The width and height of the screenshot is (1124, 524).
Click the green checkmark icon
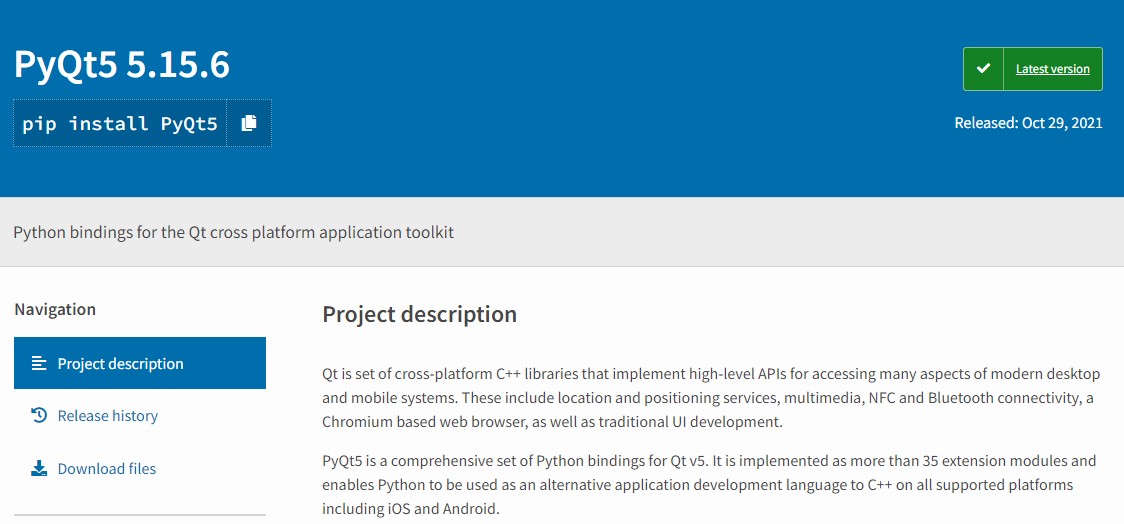click(984, 69)
